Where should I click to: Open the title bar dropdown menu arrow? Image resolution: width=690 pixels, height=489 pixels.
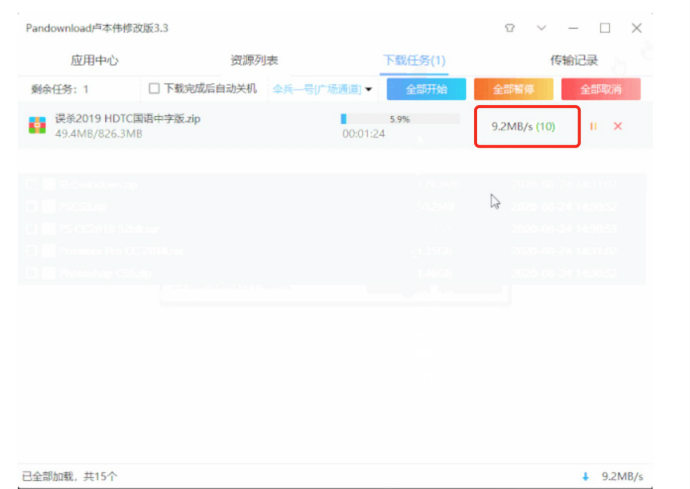click(x=541, y=28)
